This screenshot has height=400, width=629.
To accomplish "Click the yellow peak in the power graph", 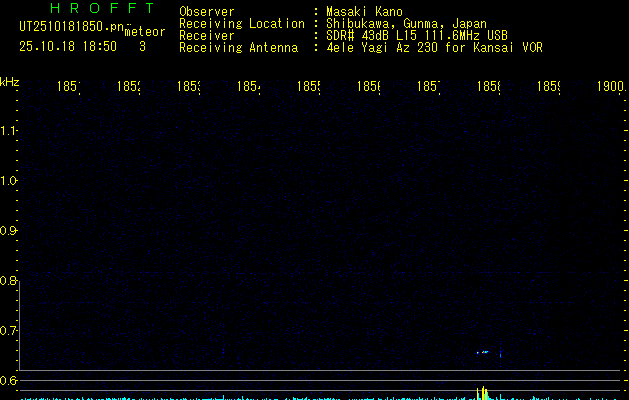I will click(483, 393).
